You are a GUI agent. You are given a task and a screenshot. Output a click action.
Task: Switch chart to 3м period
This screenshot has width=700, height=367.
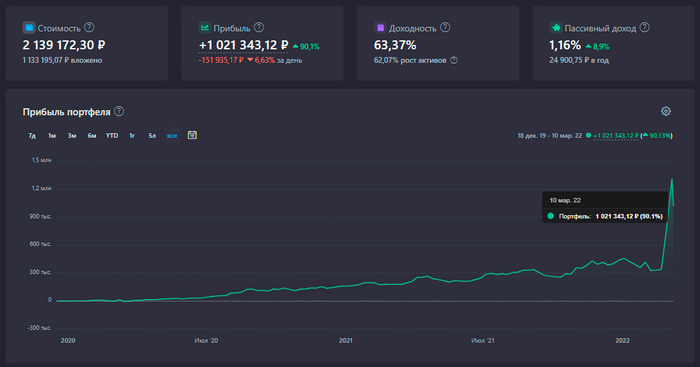coord(72,136)
